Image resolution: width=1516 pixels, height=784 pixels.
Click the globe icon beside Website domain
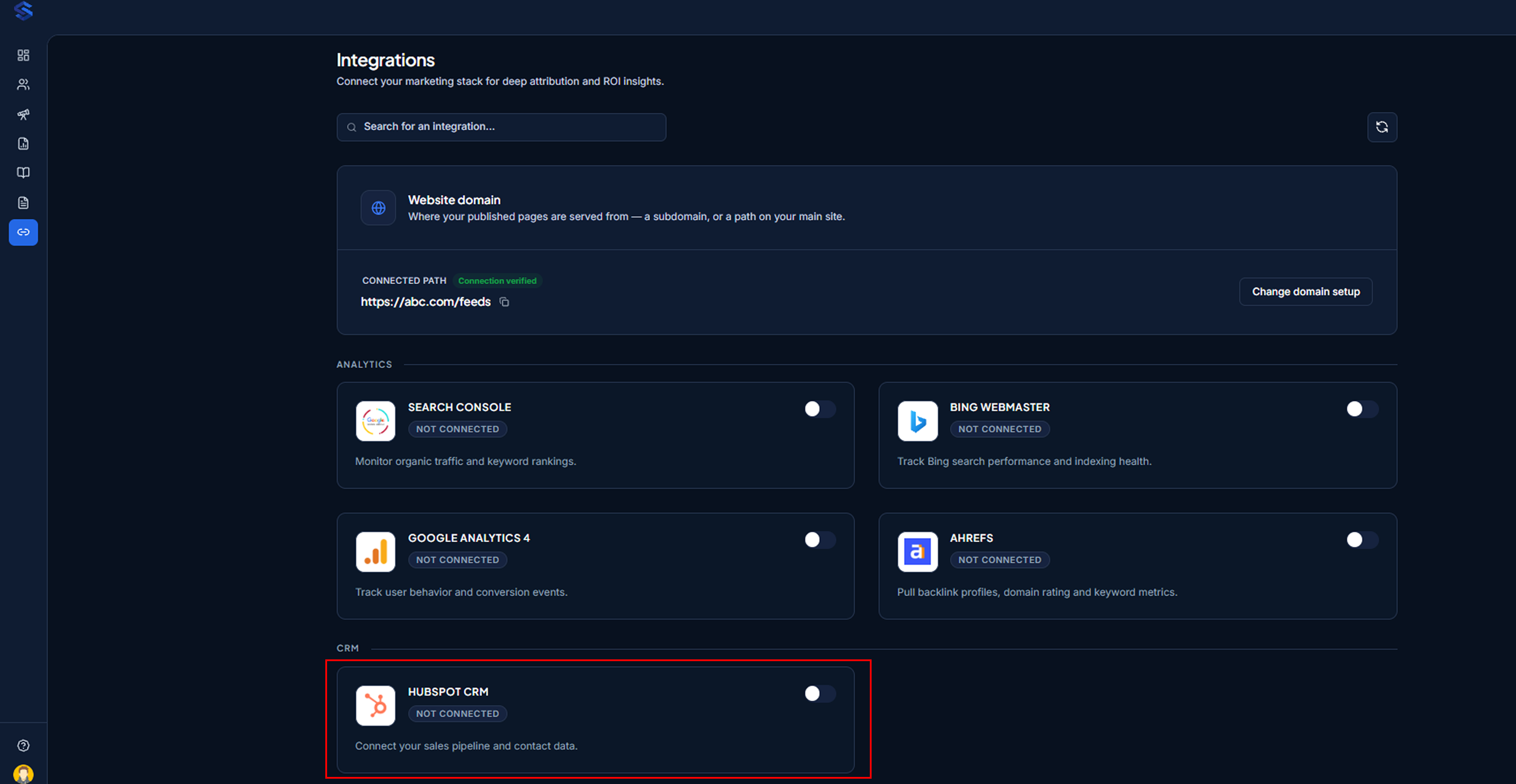tap(378, 208)
